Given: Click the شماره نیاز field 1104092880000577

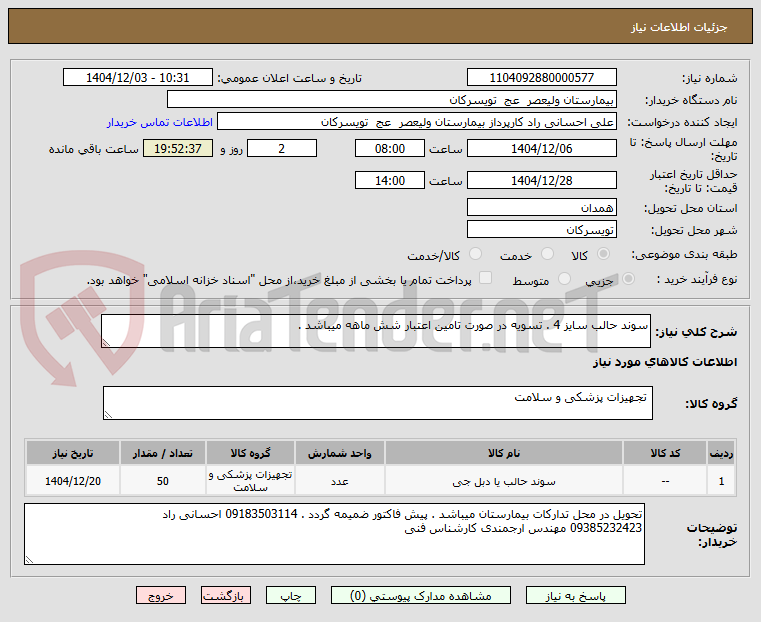Looking at the screenshot, I should [x=542, y=78].
